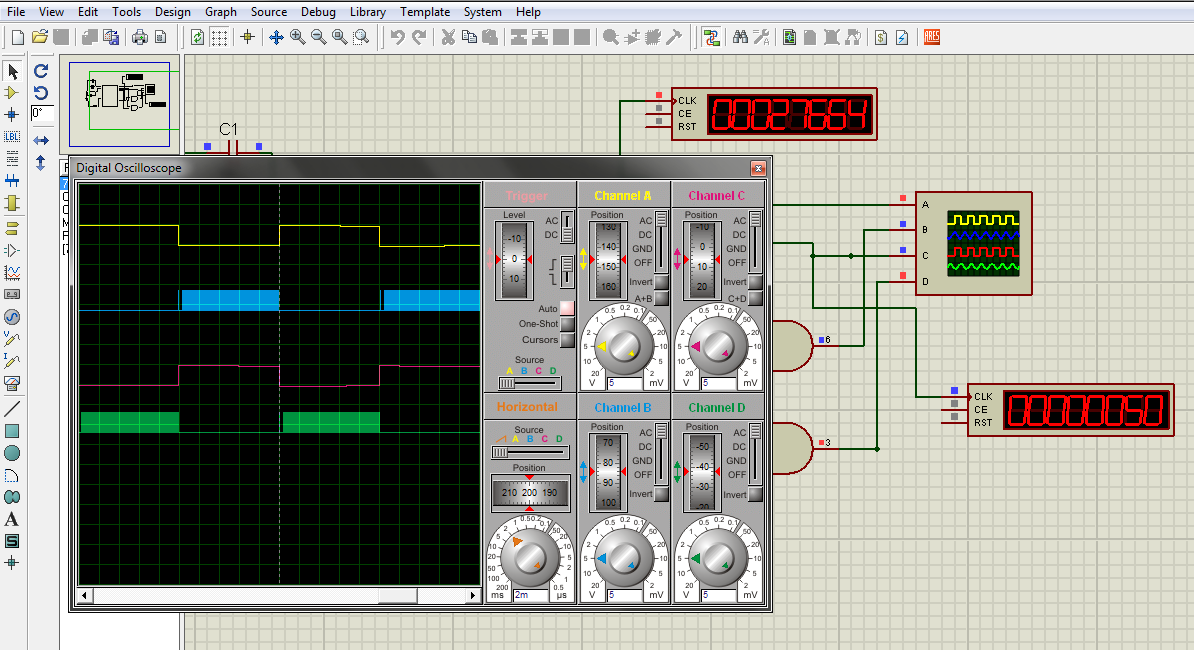Zoom to fit entire sheet icon
Screen dimensions: 1194x650
pyautogui.click(x=340, y=37)
